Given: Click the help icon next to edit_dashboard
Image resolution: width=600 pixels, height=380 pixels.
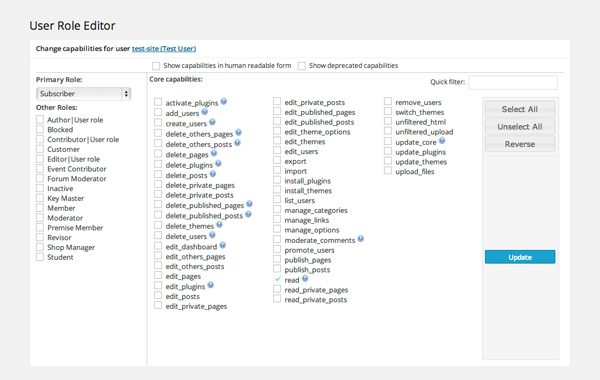Looking at the screenshot, I should (223, 245).
